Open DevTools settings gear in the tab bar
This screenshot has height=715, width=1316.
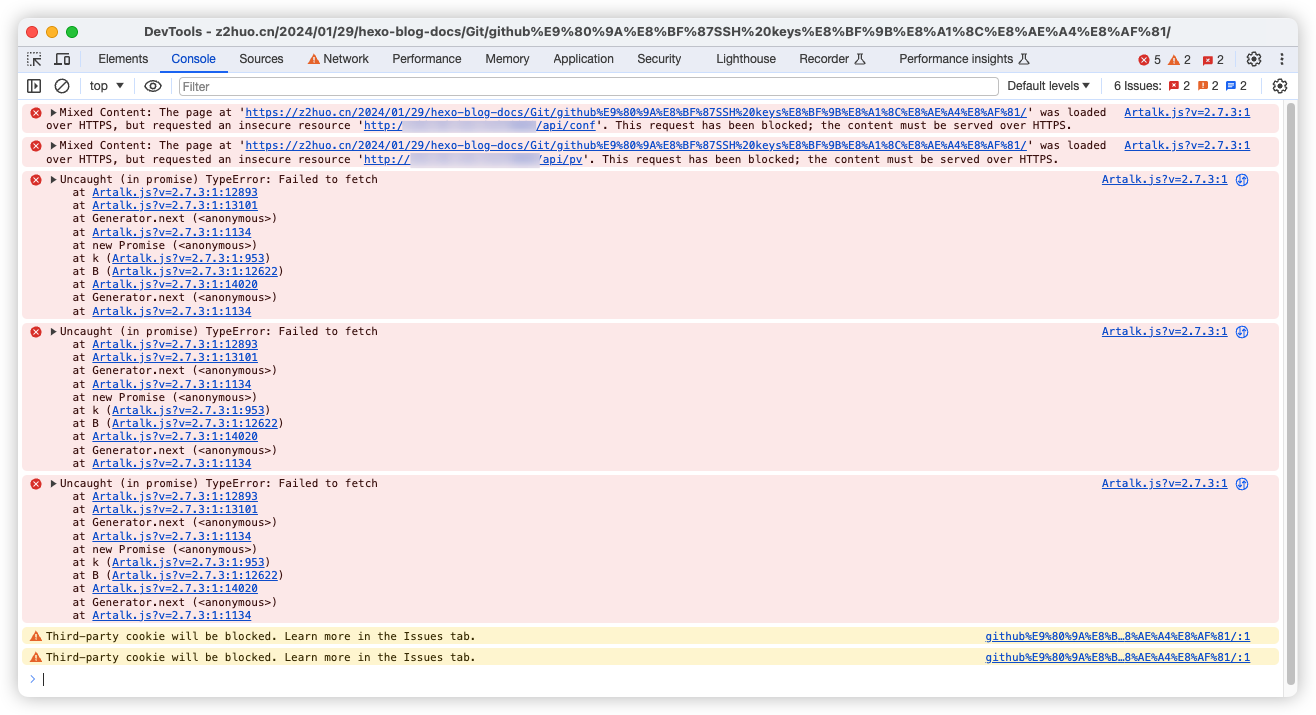pos(1254,59)
